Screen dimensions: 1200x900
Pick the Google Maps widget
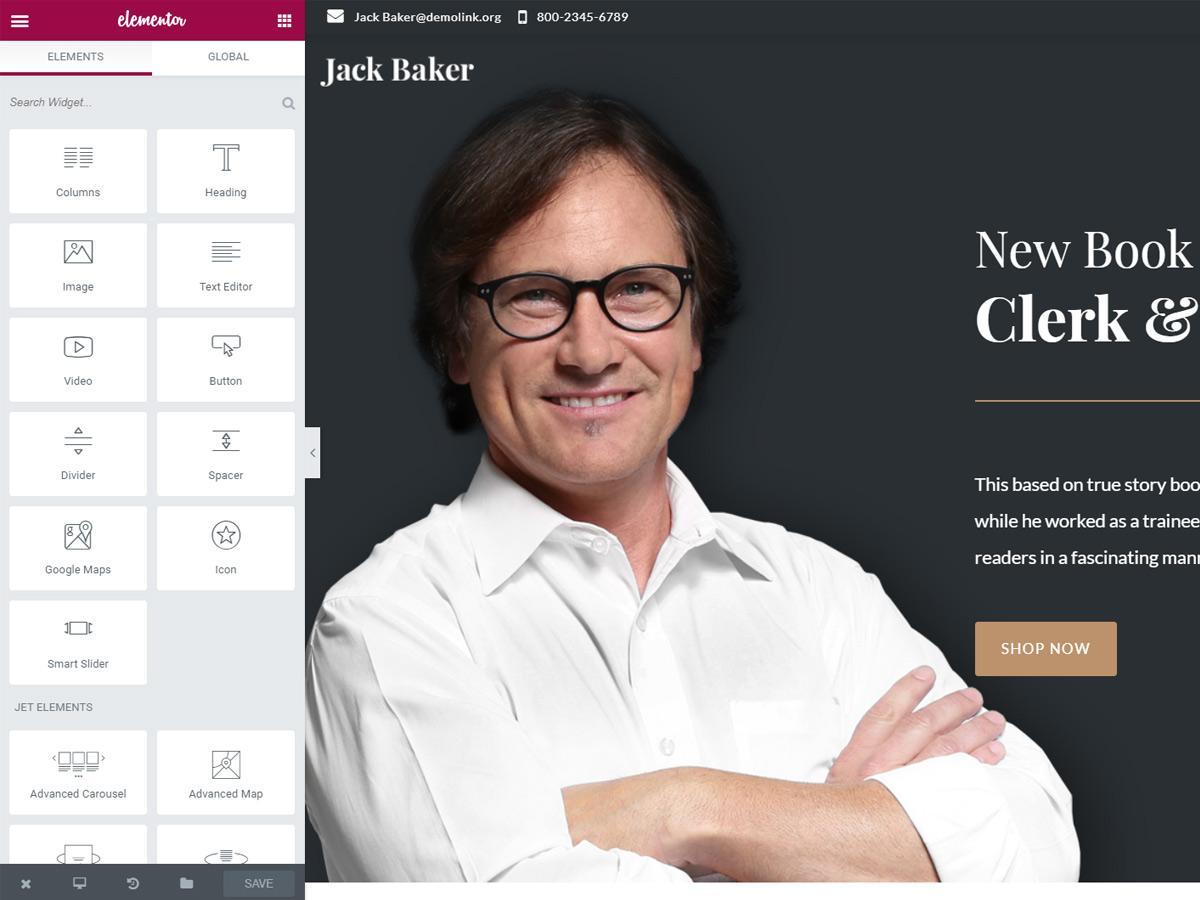click(78, 548)
